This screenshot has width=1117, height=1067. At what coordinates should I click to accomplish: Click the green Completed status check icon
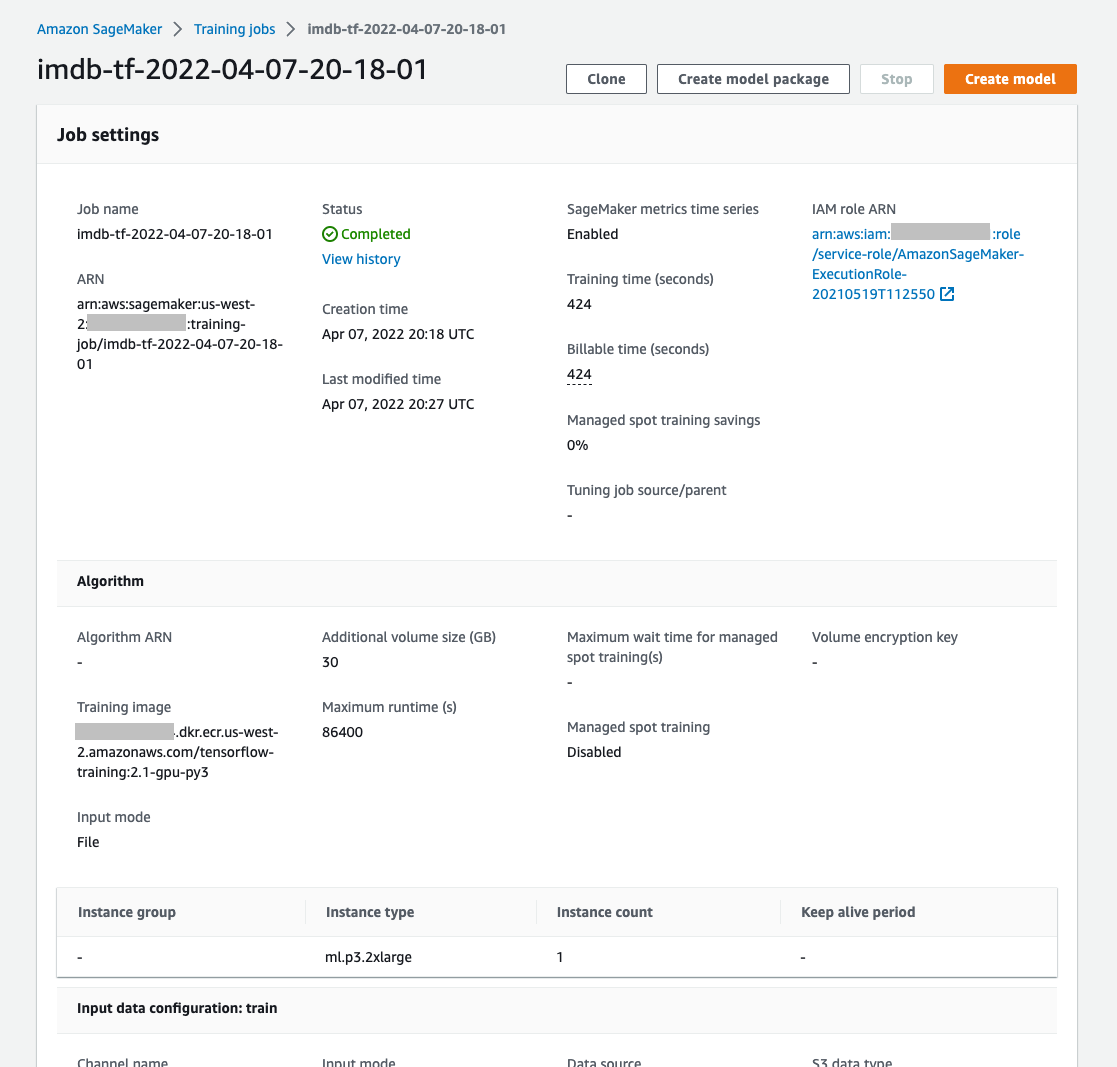[330, 234]
